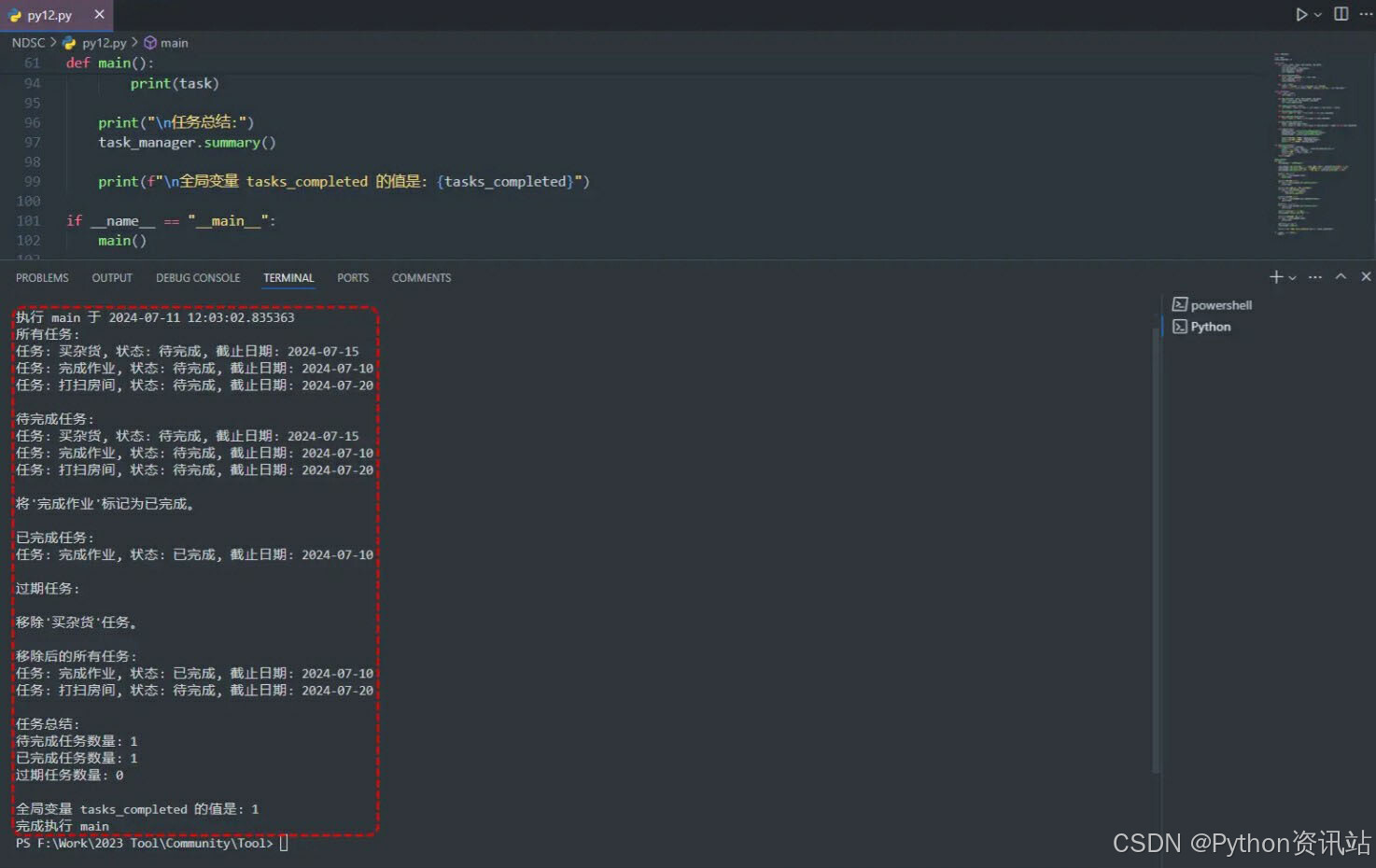The height and width of the screenshot is (868, 1376).
Task: Click line number 96 in the gutter
Action: (33, 123)
